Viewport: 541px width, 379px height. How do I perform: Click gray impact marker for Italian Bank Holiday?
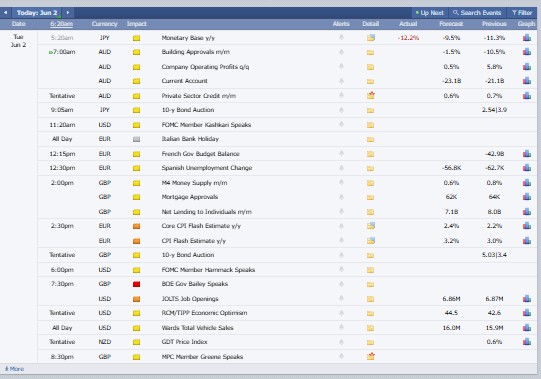pyautogui.click(x=137, y=139)
